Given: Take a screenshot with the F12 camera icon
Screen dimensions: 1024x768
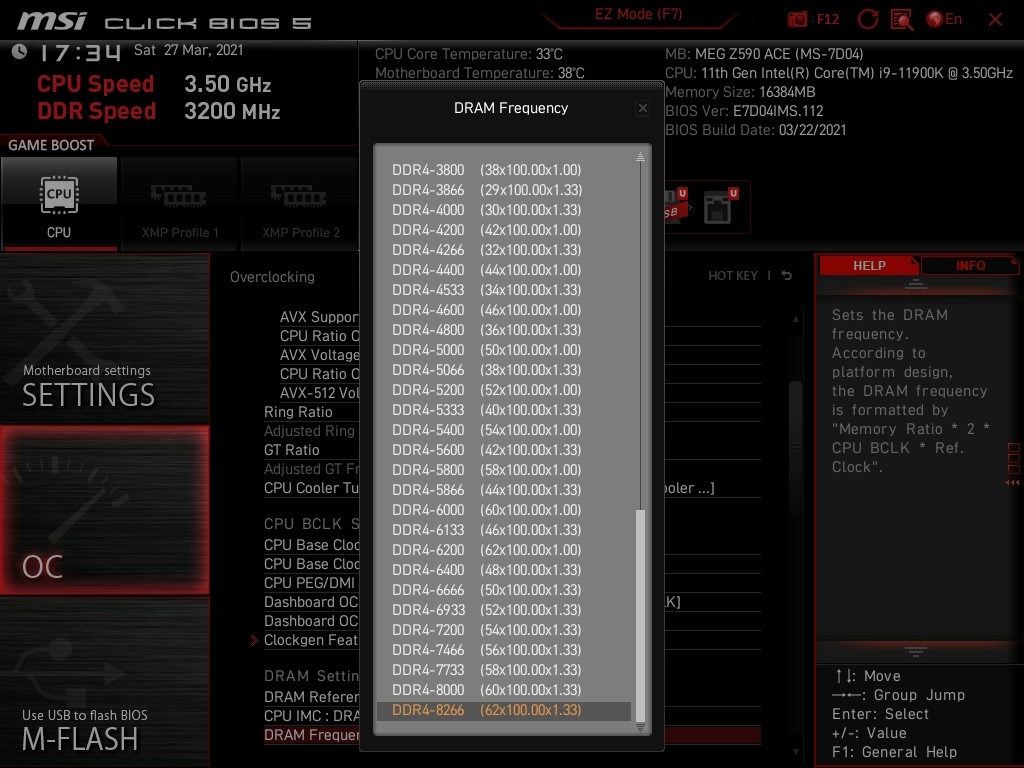Looking at the screenshot, I should coord(798,19).
